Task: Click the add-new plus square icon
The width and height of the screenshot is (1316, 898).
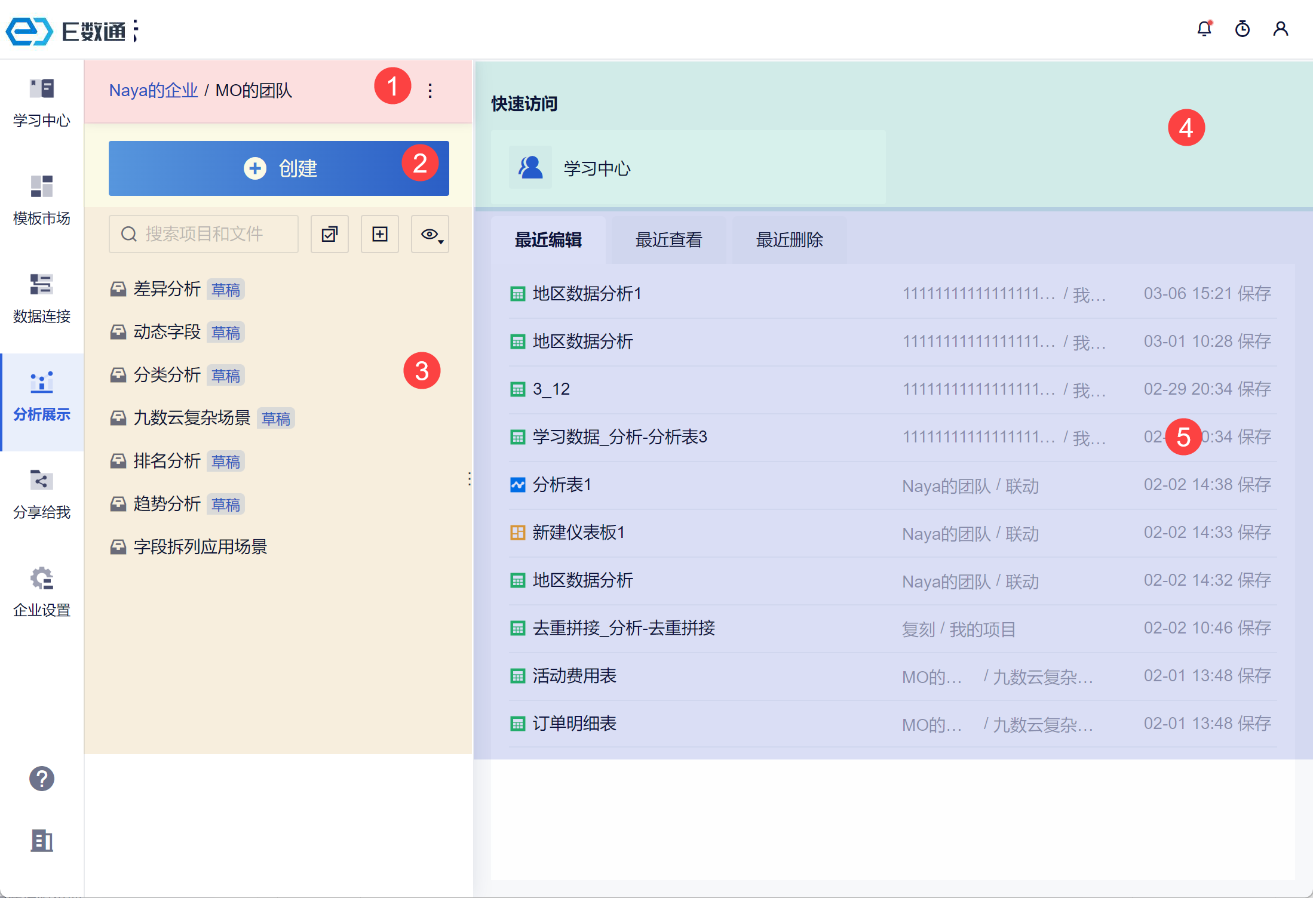Action: point(379,234)
